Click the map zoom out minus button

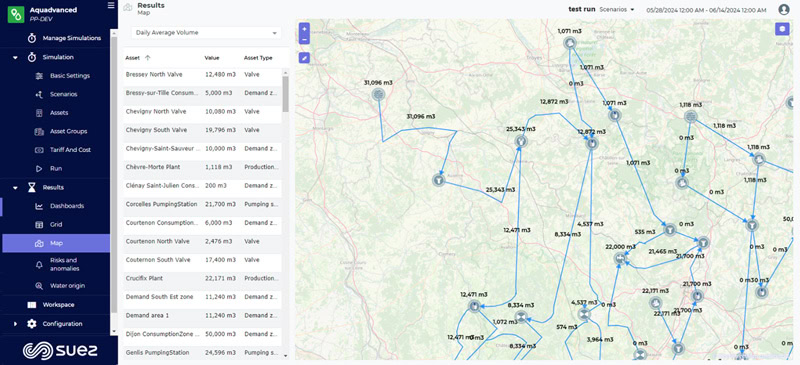(x=305, y=39)
